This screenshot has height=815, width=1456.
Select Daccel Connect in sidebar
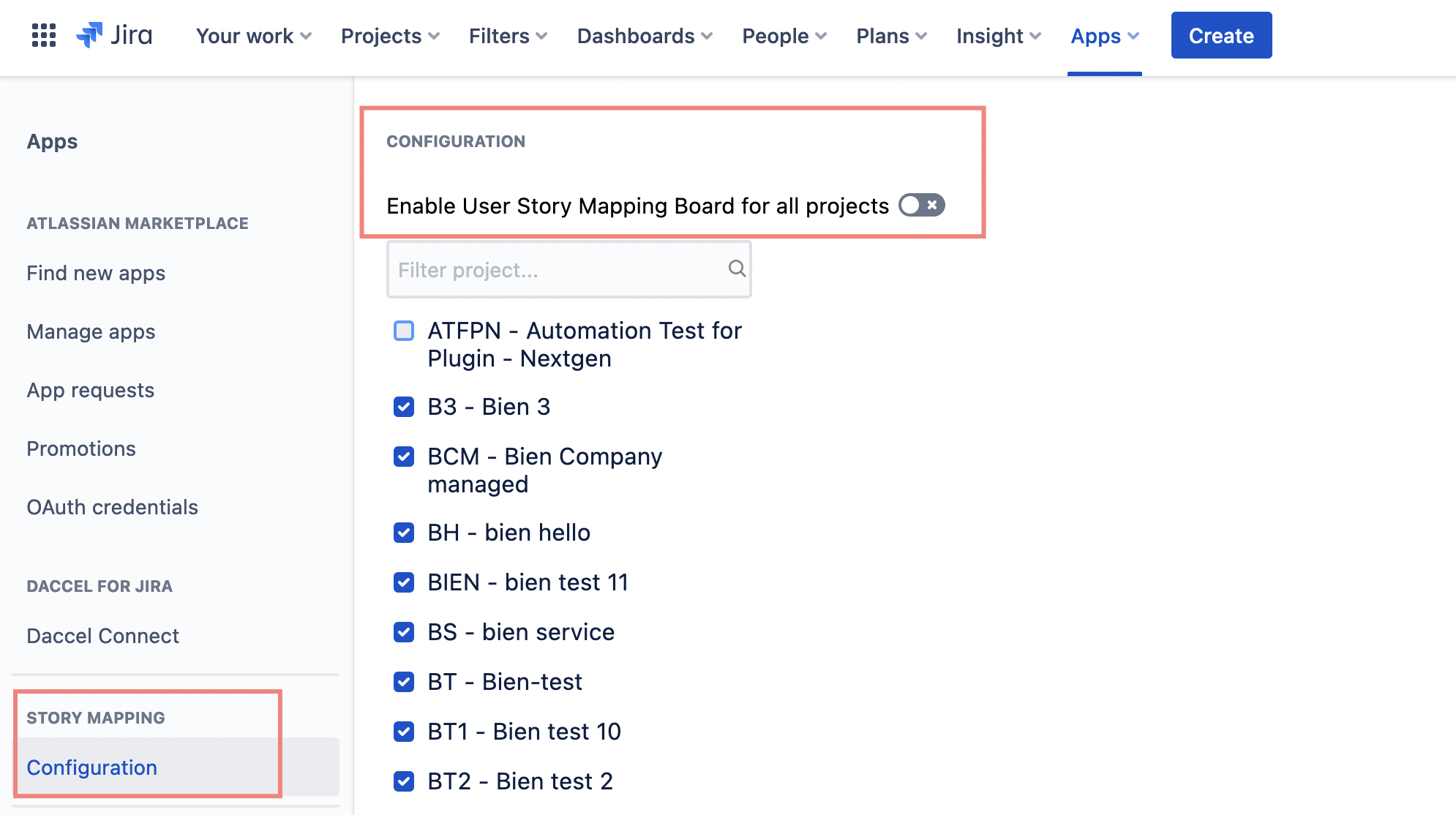pyautogui.click(x=102, y=636)
